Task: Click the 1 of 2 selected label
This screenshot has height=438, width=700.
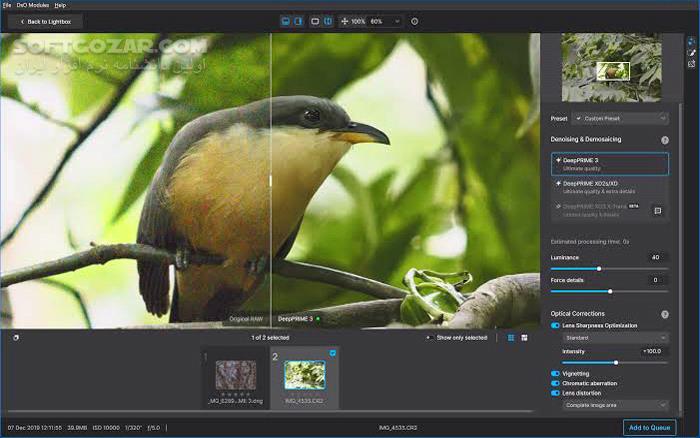Action: pyautogui.click(x=270, y=338)
